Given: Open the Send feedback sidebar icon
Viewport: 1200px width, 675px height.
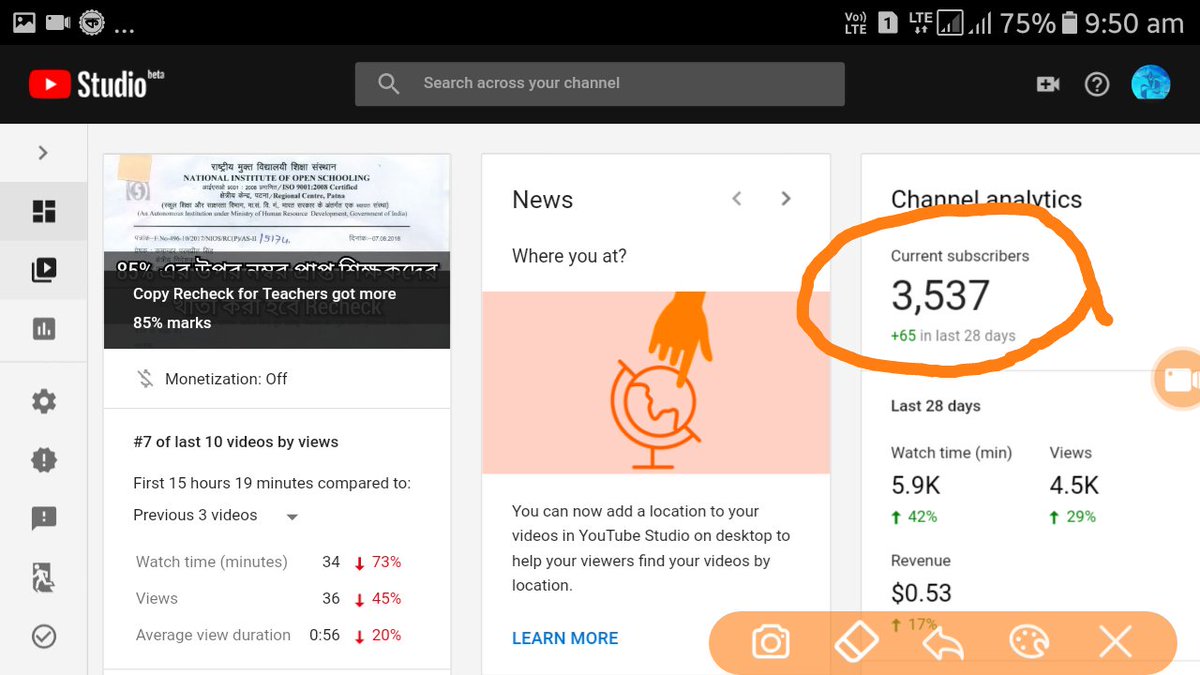Looking at the screenshot, I should coord(44,518).
